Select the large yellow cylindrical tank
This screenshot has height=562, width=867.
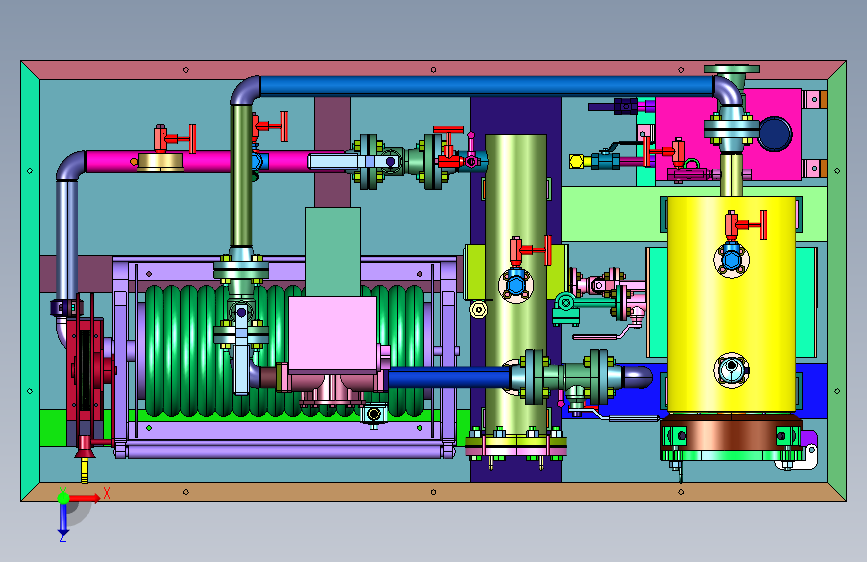tap(731, 304)
